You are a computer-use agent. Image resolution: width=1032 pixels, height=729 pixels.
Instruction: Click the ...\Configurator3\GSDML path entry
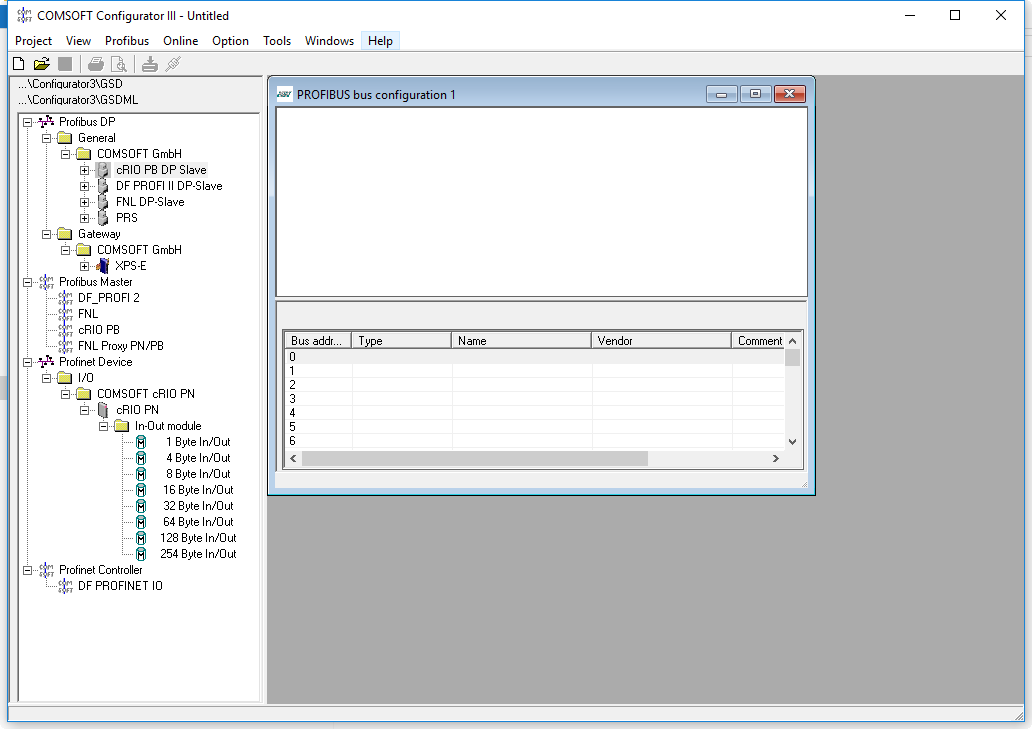(78, 100)
